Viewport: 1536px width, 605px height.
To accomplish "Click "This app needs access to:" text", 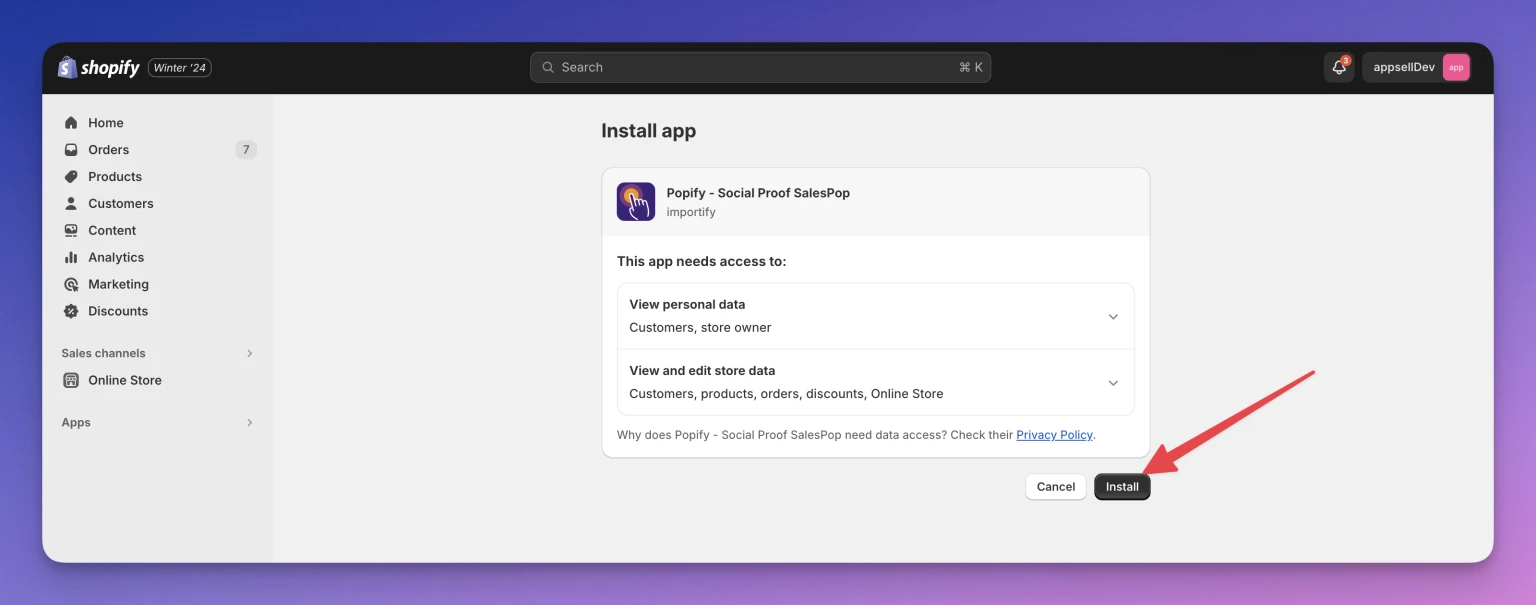I will 702,262.
